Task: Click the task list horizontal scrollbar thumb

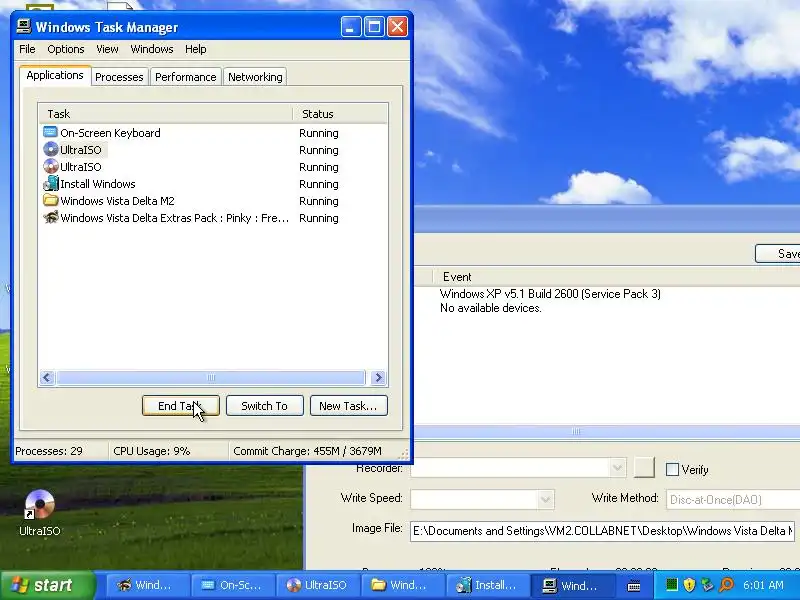Action: pos(211,378)
